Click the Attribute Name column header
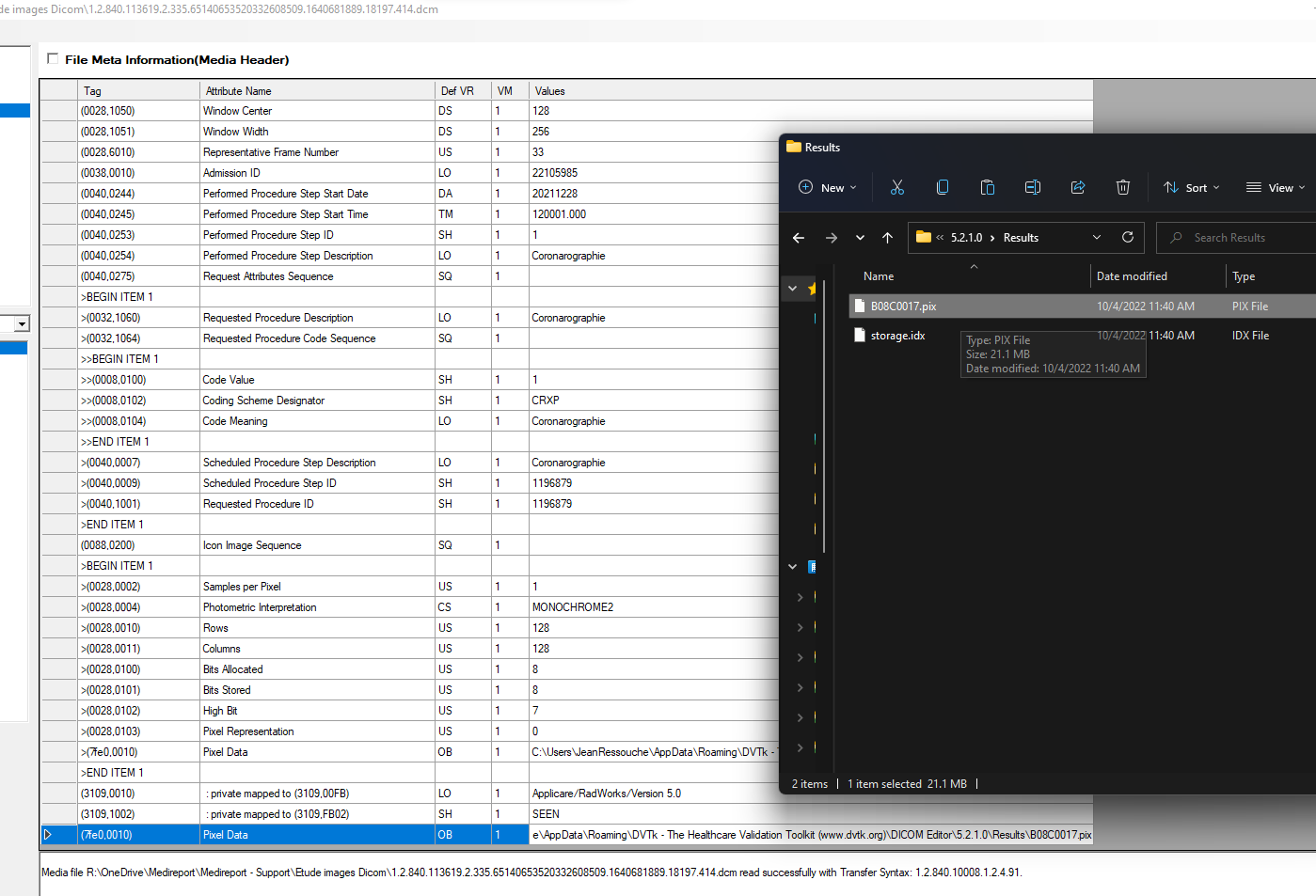 pyautogui.click(x=317, y=90)
